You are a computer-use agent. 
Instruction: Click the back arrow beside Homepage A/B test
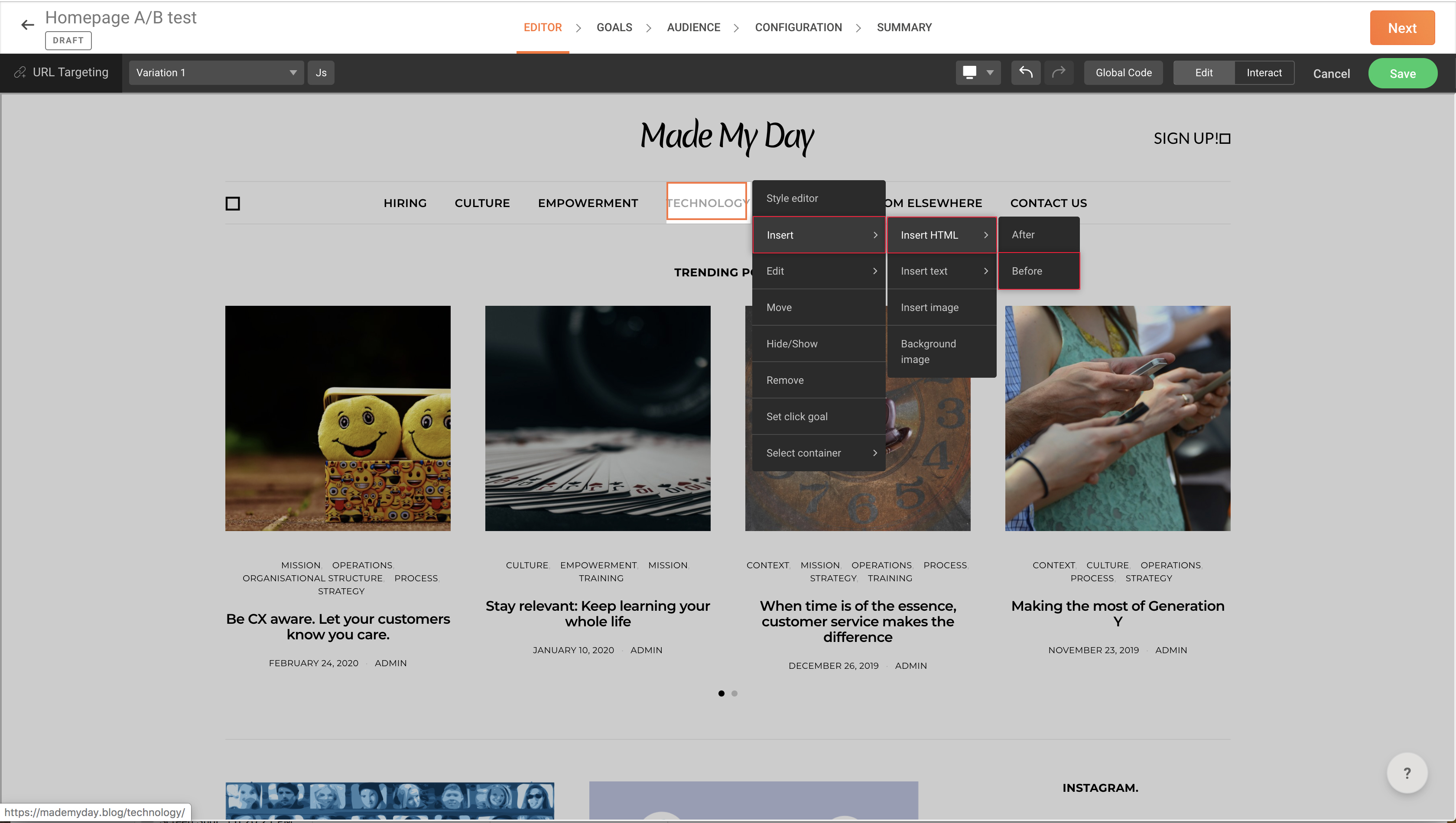(x=27, y=25)
